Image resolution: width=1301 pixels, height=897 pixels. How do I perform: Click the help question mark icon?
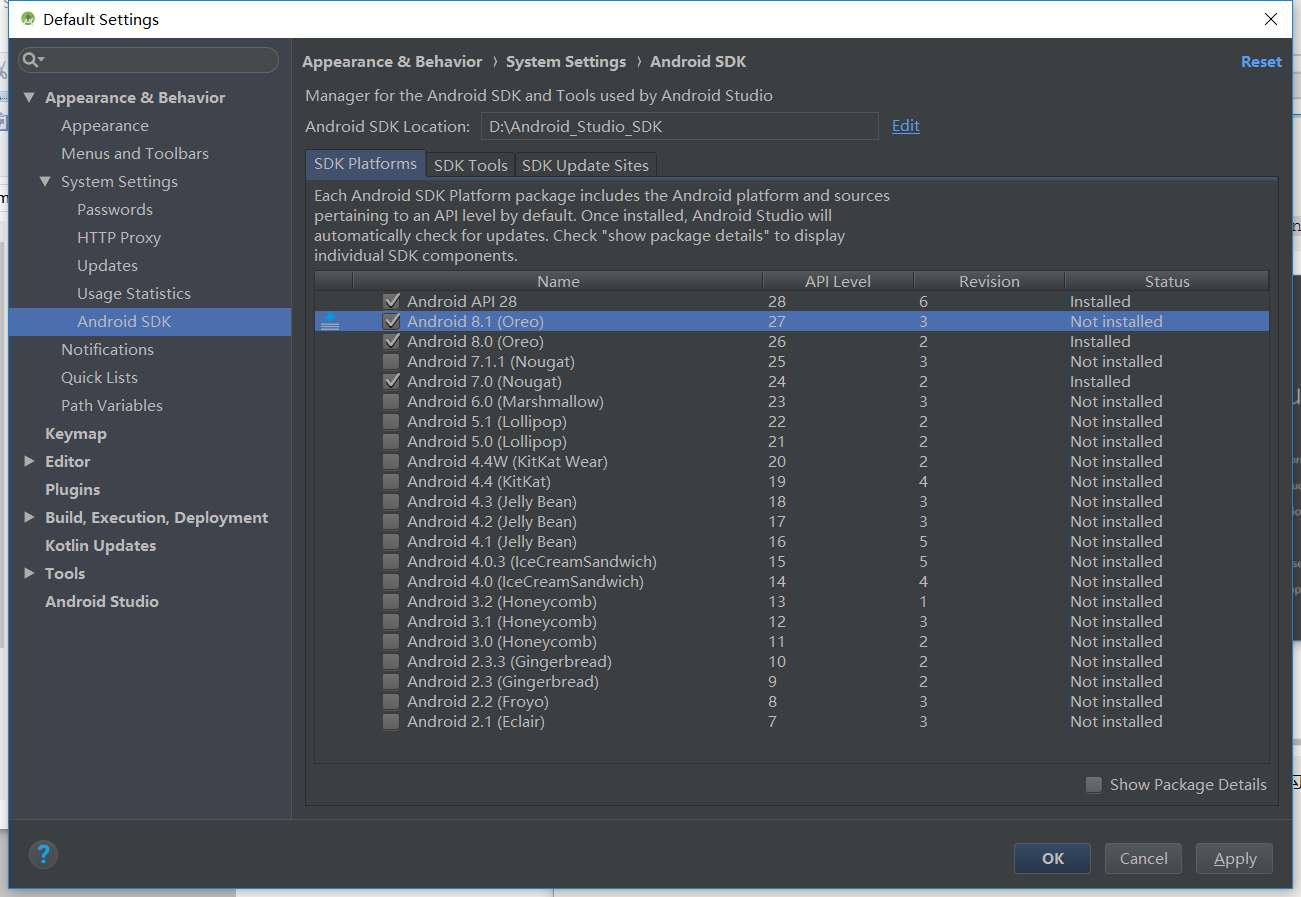coord(43,854)
